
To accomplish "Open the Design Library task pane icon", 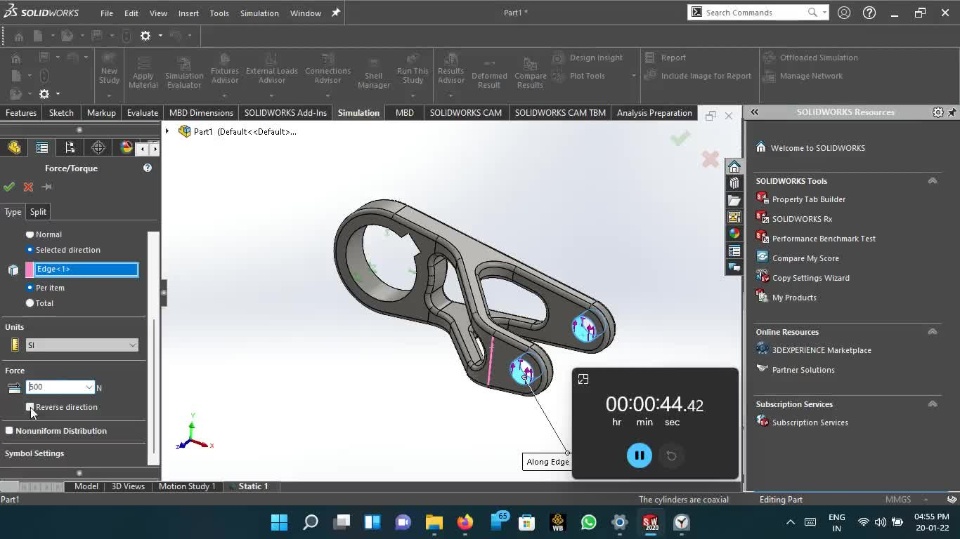I will 734,183.
